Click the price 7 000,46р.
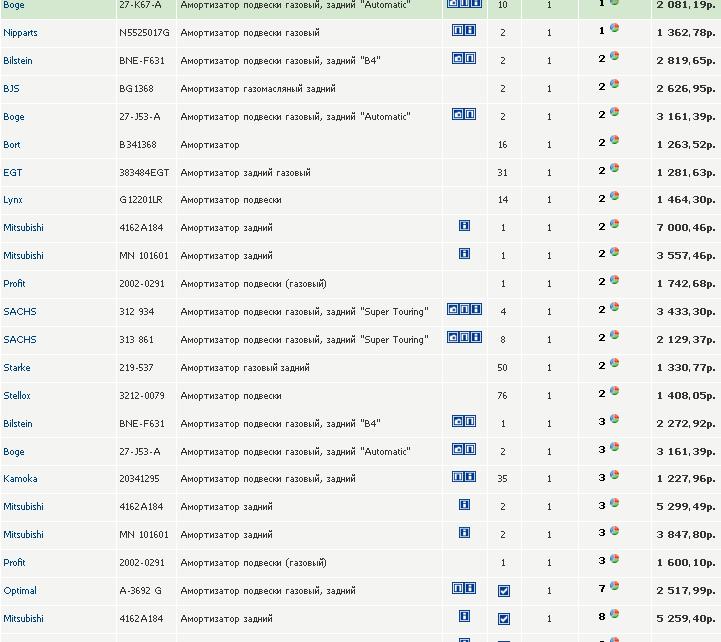The width and height of the screenshot is (721, 642). coord(686,227)
